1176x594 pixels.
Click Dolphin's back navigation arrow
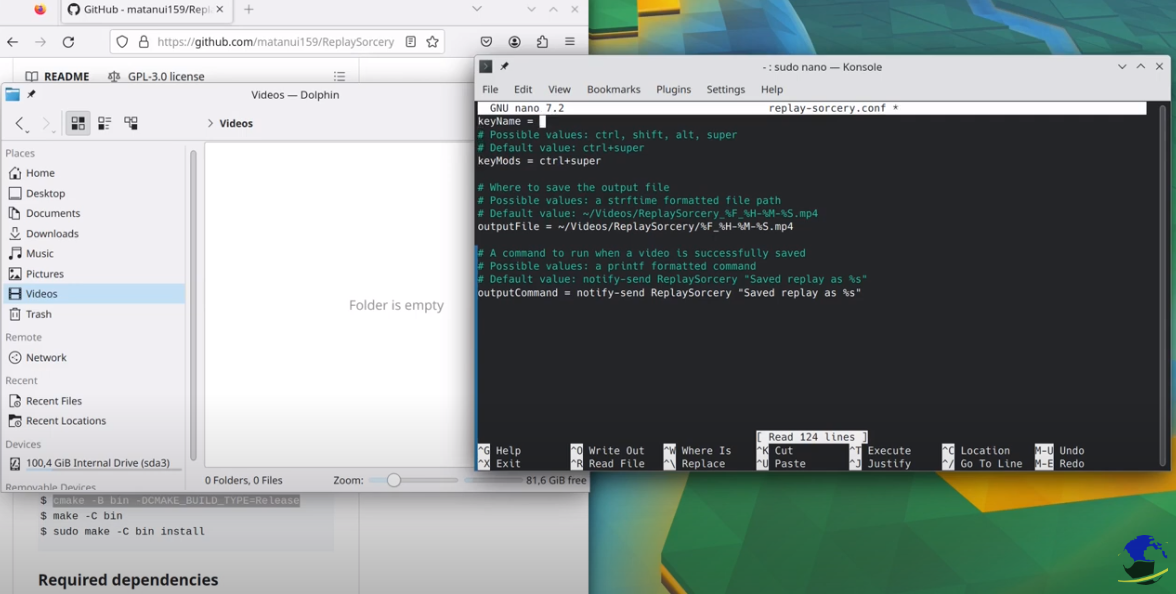pos(20,123)
